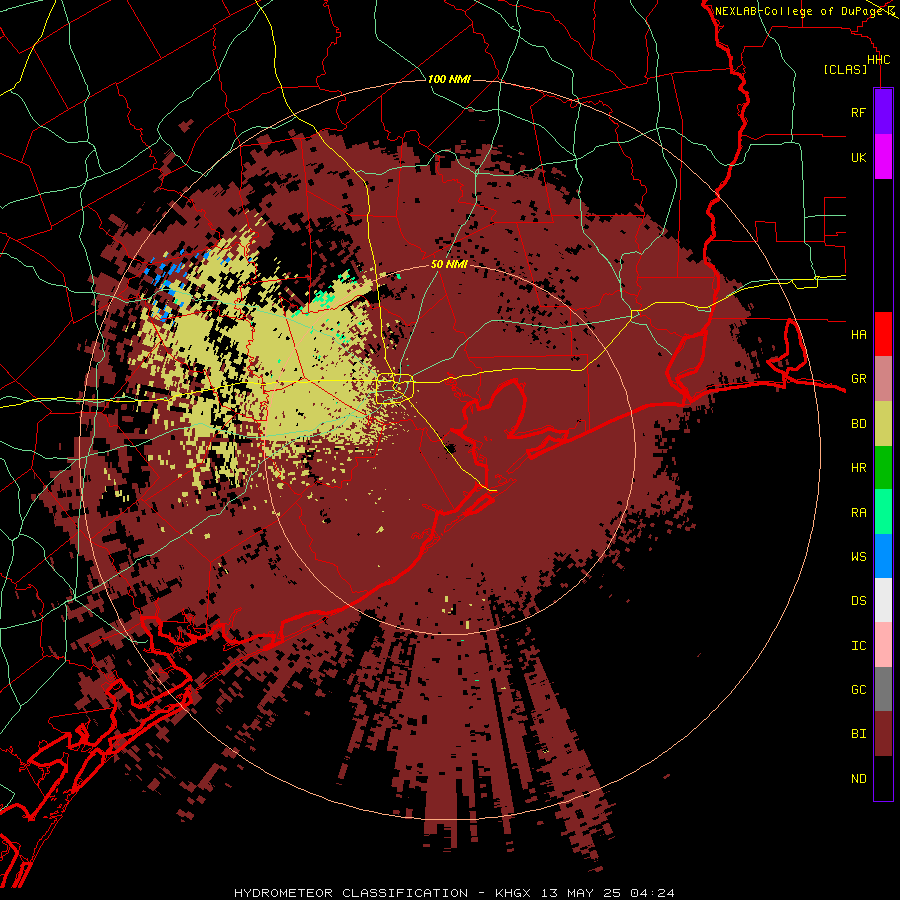
Task: Click the WS blue legend swatch
Action: coord(883,556)
